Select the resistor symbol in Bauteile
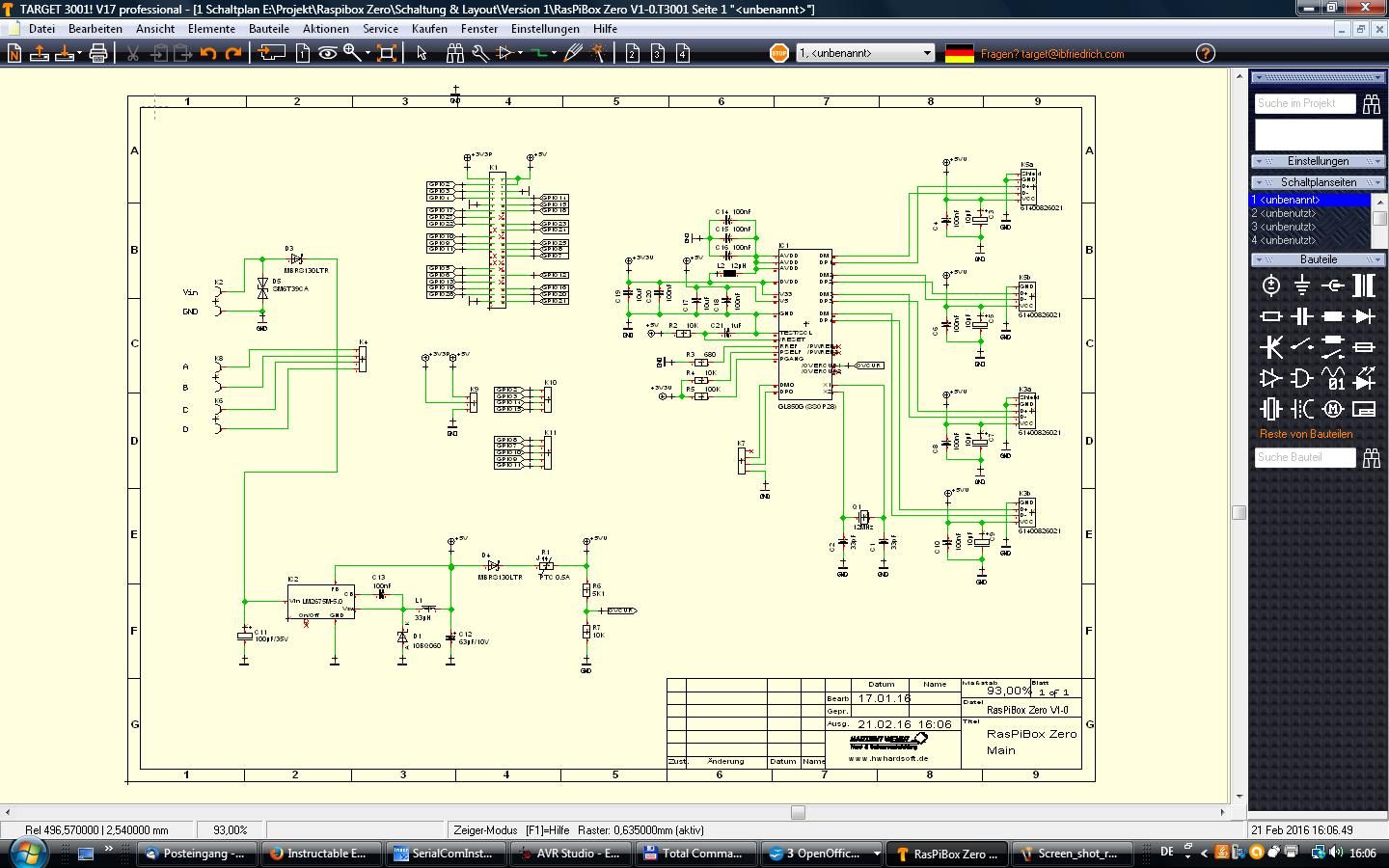Viewport: 1389px width, 868px height. pos(1271,316)
